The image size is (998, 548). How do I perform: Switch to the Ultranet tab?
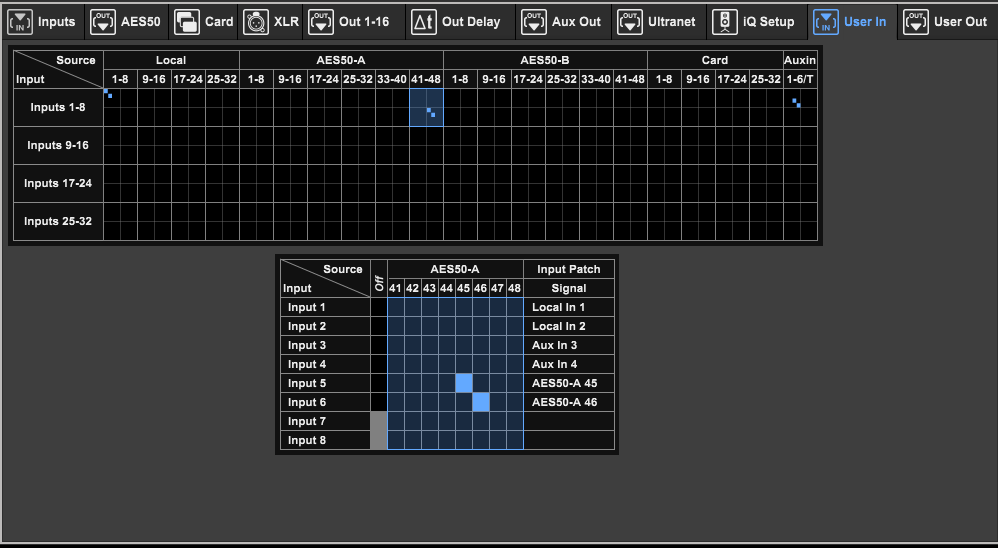[657, 22]
